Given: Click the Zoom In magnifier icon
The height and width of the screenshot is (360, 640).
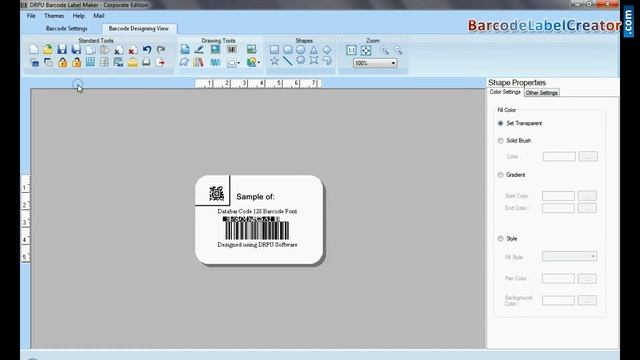Looking at the screenshot, I should [384, 50].
